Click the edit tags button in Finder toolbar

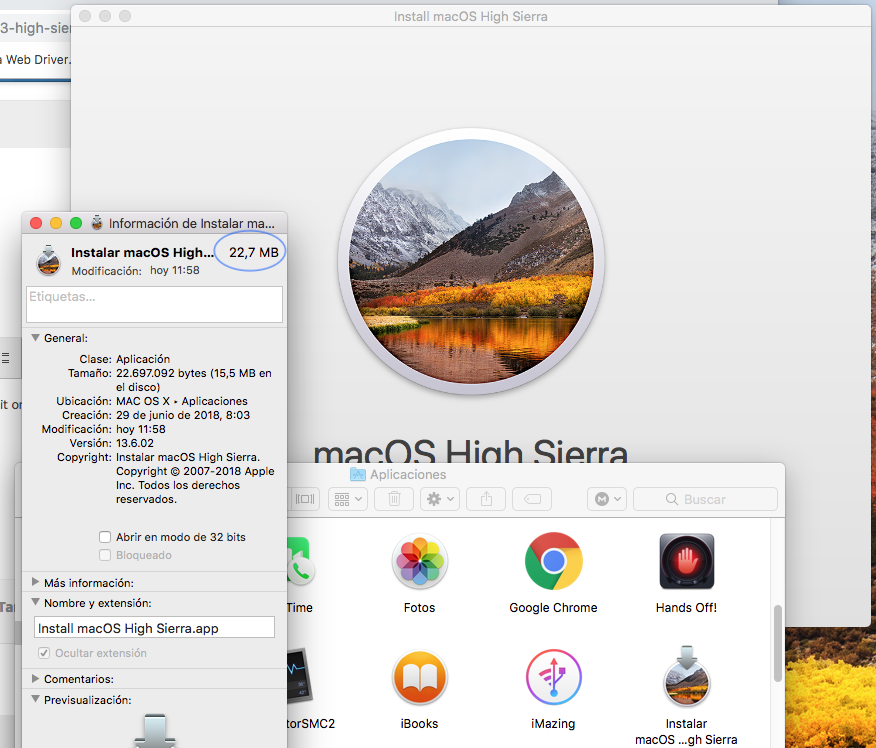click(x=532, y=499)
